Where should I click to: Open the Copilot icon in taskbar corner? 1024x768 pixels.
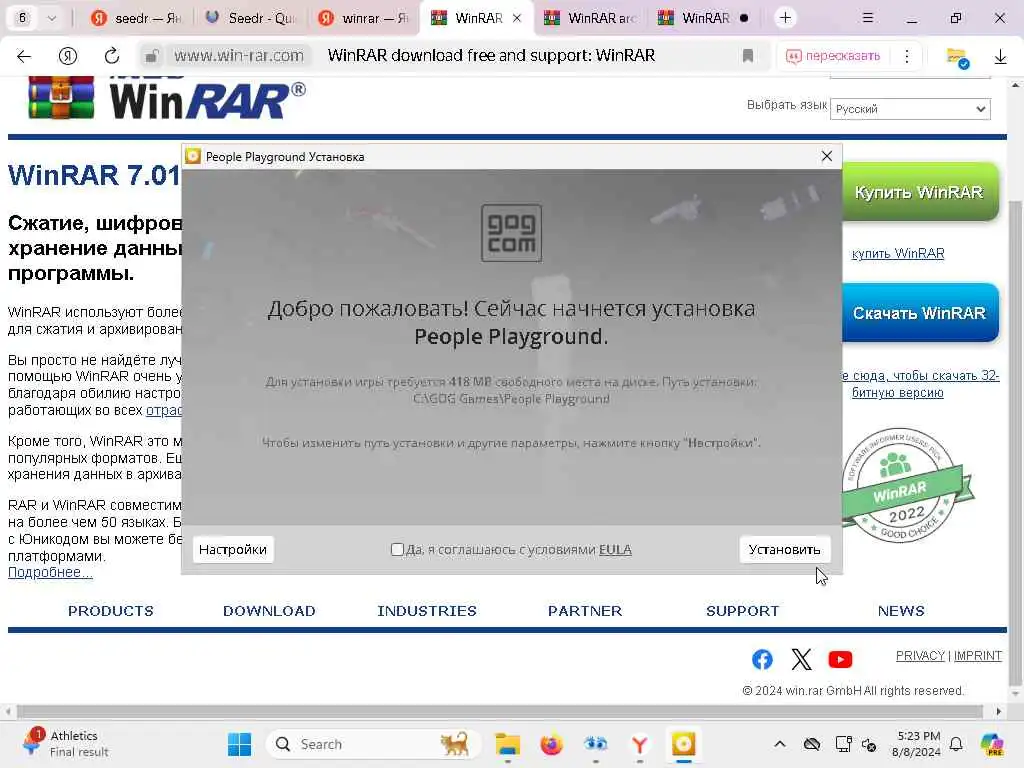tap(992, 744)
